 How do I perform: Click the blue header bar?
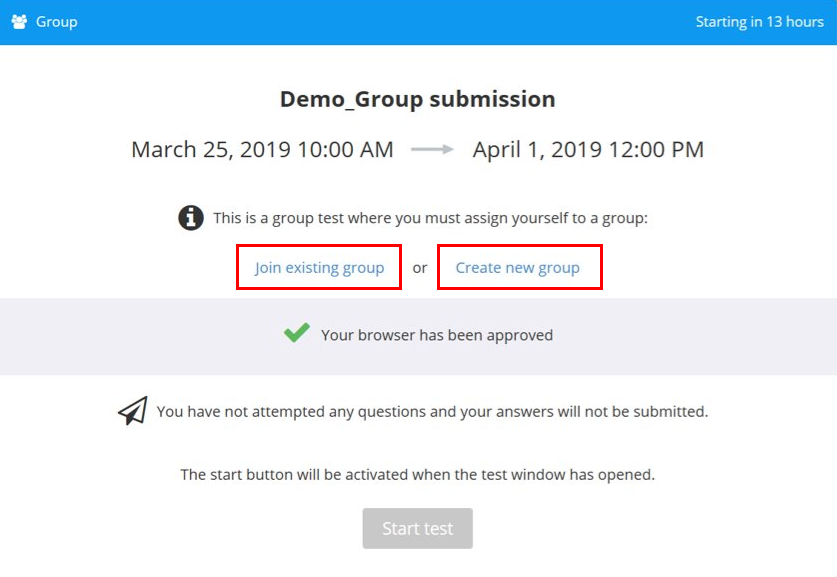point(418,22)
